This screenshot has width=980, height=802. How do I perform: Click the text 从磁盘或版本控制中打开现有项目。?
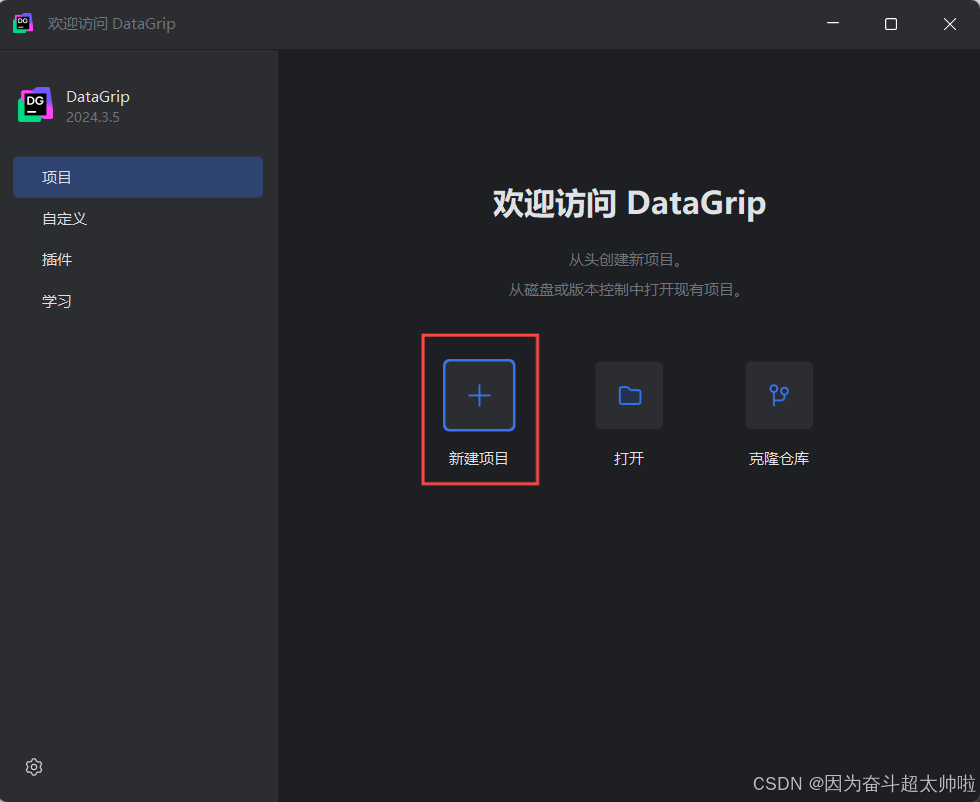click(x=627, y=290)
